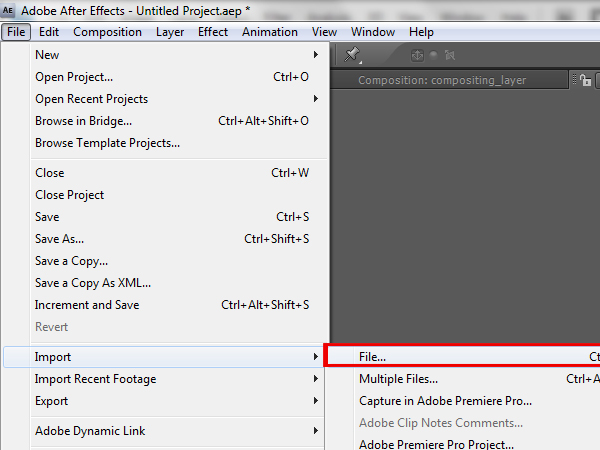Choose Increment and Save
The width and height of the screenshot is (600, 450).
click(87, 305)
